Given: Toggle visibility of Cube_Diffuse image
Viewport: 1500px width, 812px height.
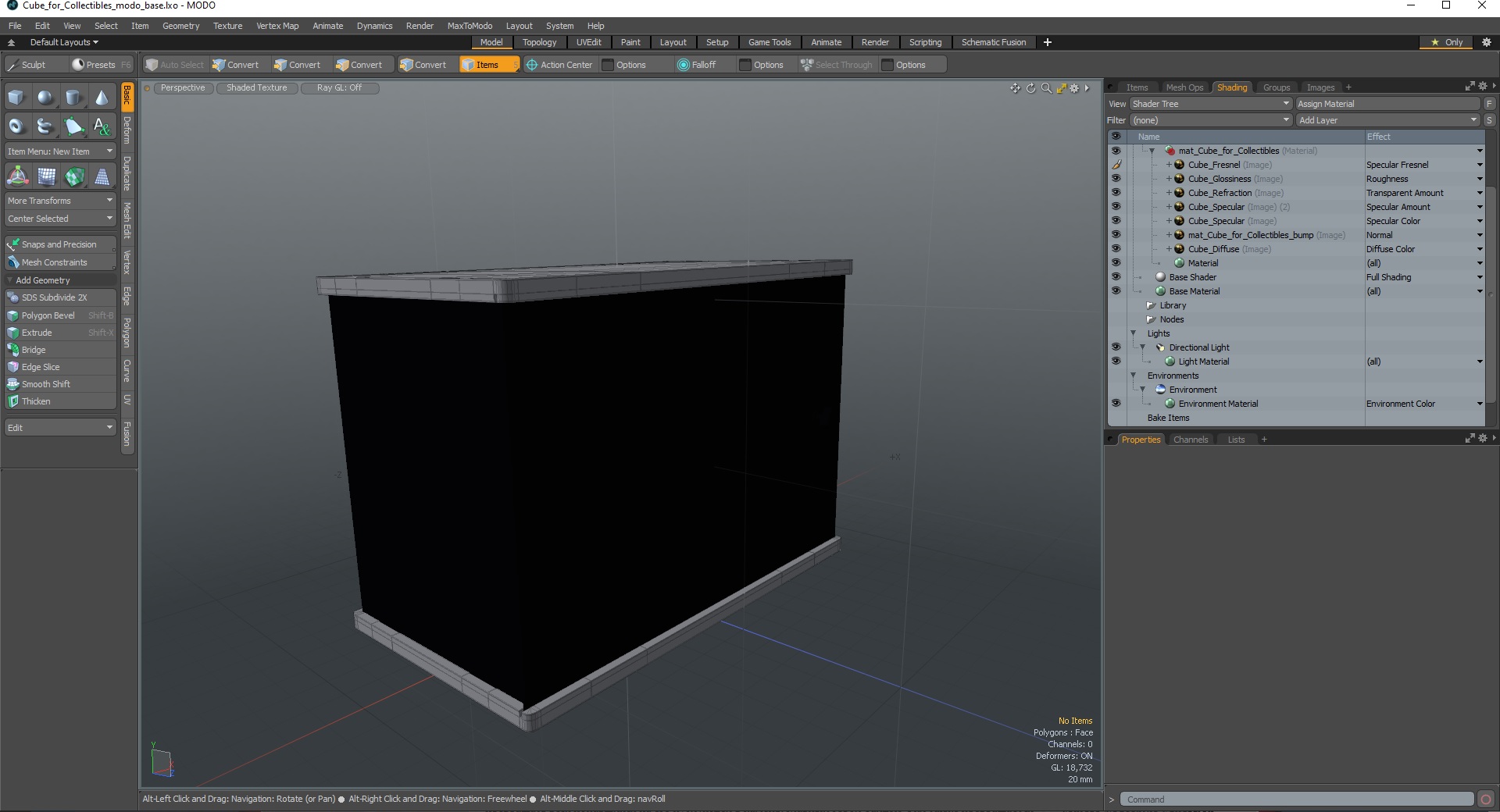Looking at the screenshot, I should tap(1116, 249).
